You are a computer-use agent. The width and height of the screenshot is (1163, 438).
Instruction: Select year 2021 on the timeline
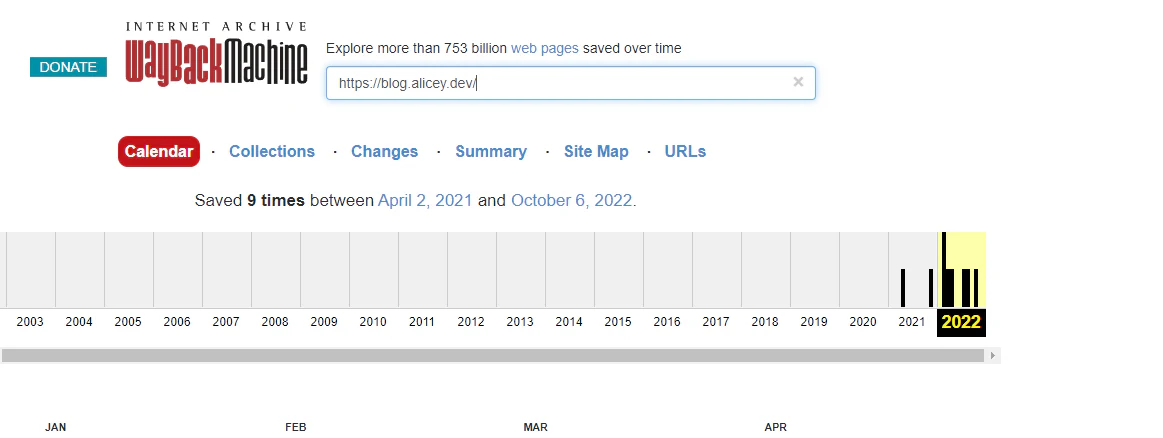pos(912,322)
